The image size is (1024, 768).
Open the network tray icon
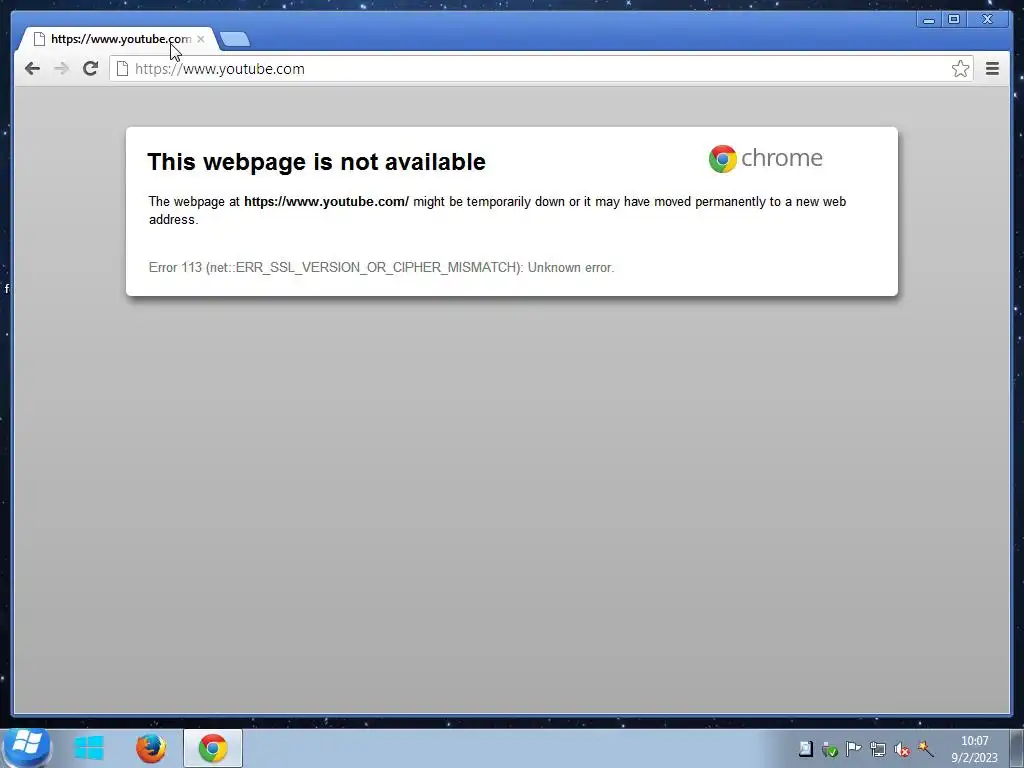878,749
